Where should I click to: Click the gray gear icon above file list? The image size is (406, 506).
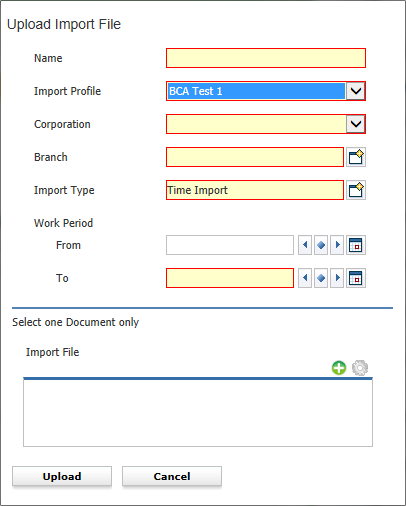(360, 368)
